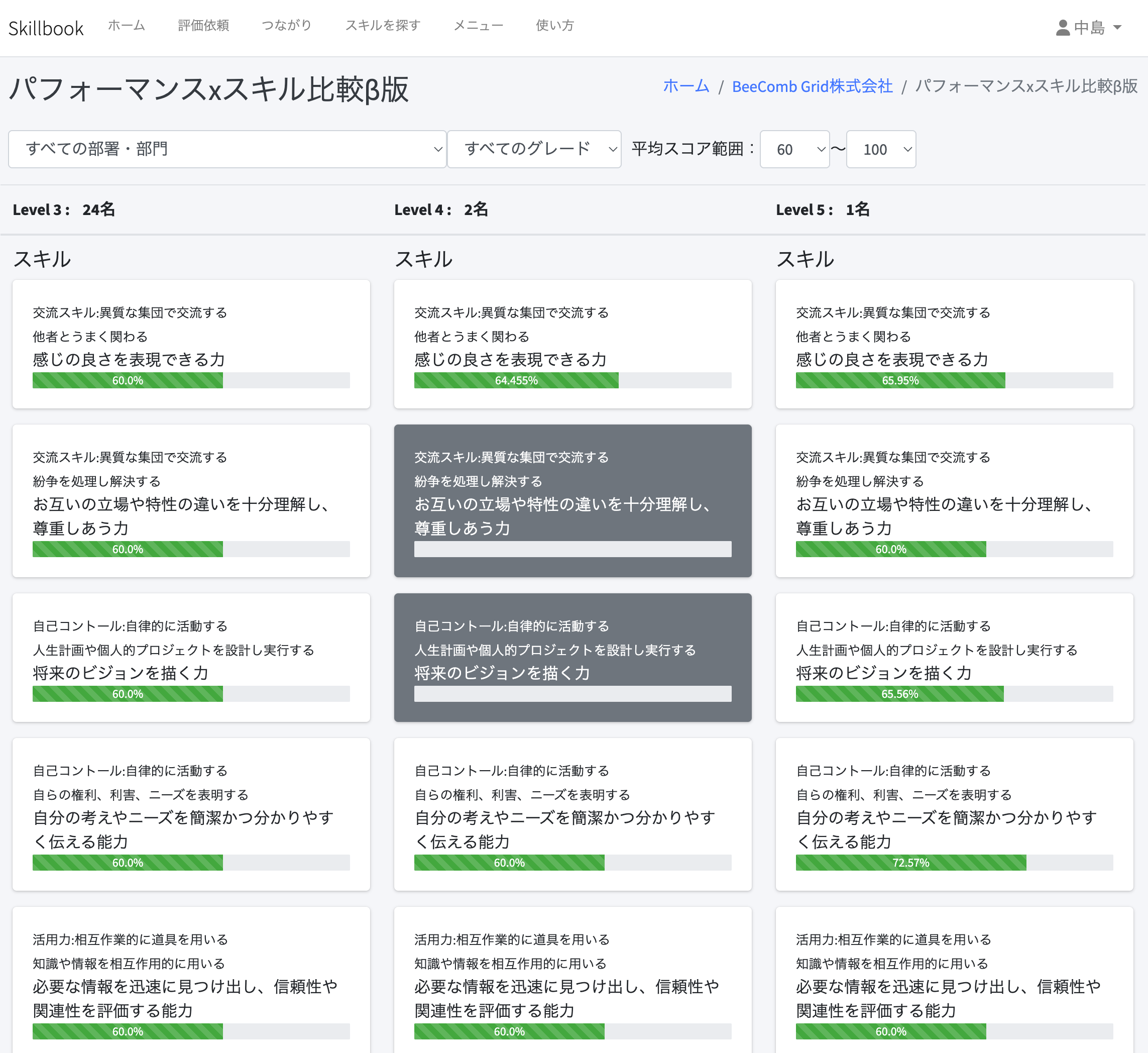Click the Level 4: 2名 heading

(441, 209)
